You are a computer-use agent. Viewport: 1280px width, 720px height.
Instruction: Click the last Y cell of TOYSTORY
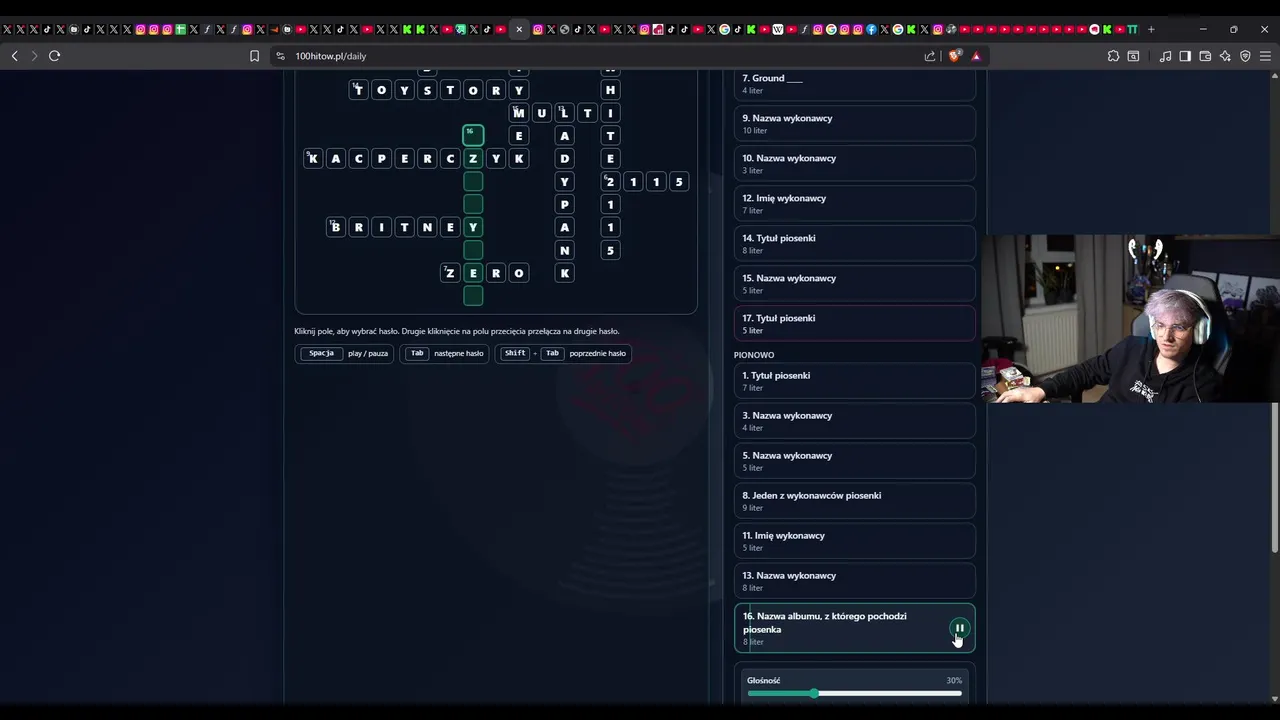pos(519,90)
